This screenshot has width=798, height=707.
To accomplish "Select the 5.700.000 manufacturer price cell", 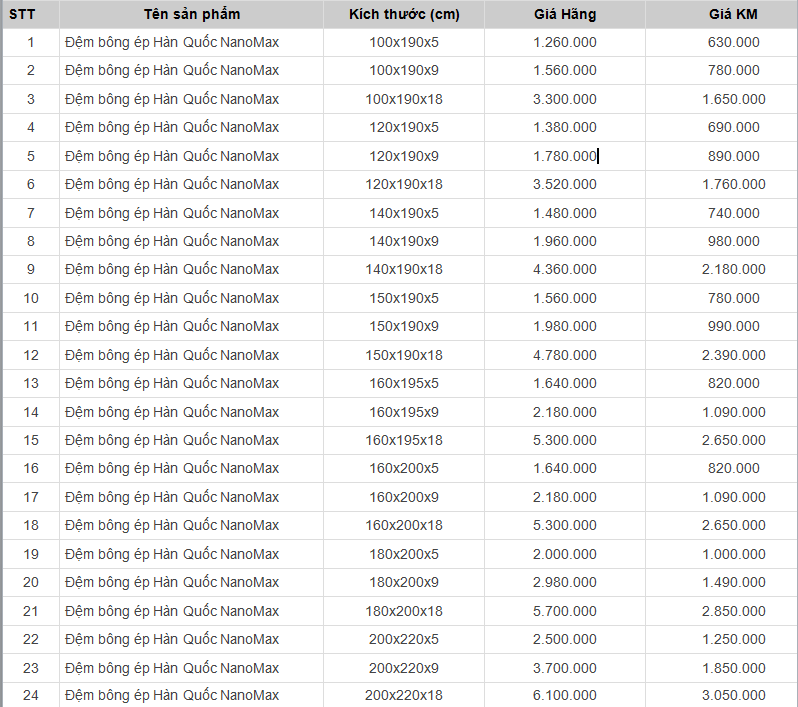I will [x=564, y=611].
